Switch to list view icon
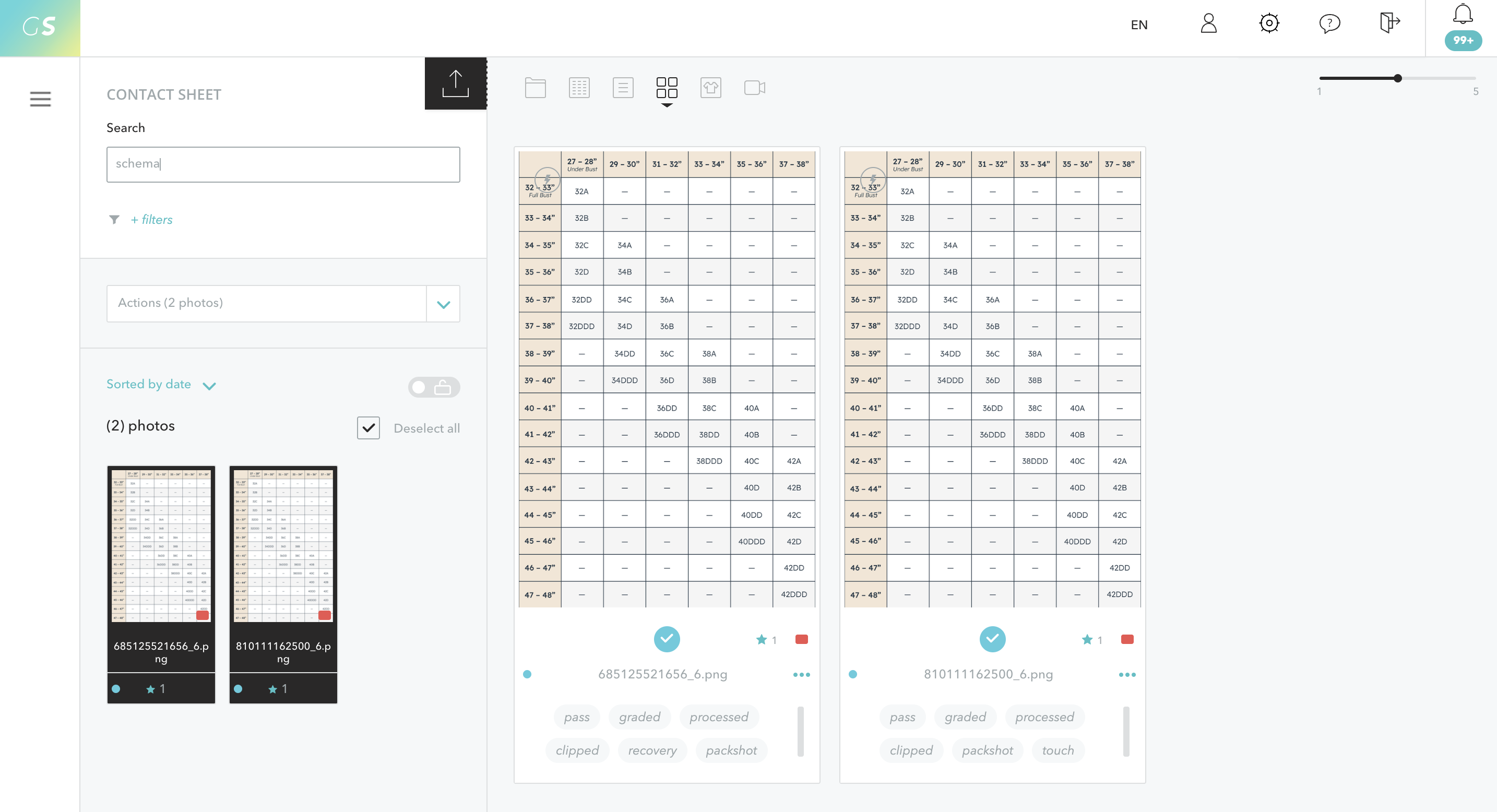Image resolution: width=1497 pixels, height=812 pixels. click(623, 88)
